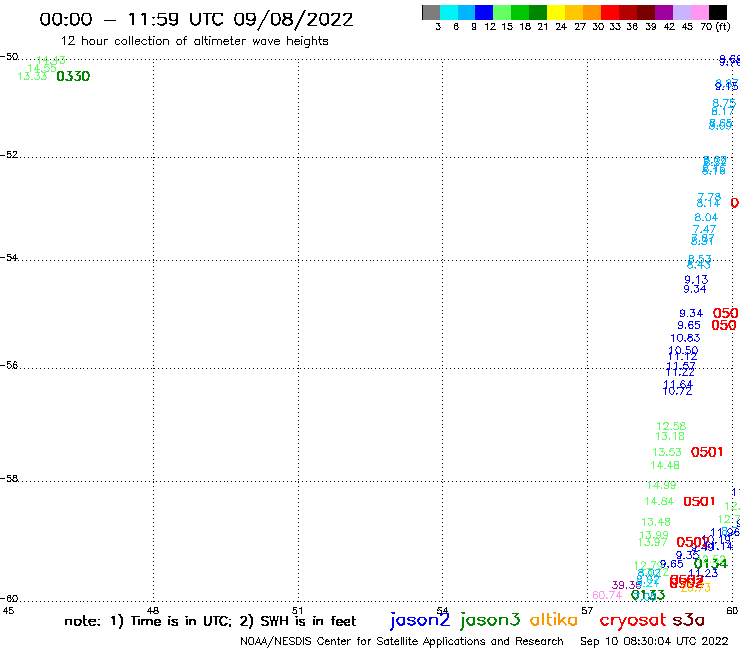Click the lavender swatch in the legend
Viewport: 740px width, 650px height.
[681, 12]
